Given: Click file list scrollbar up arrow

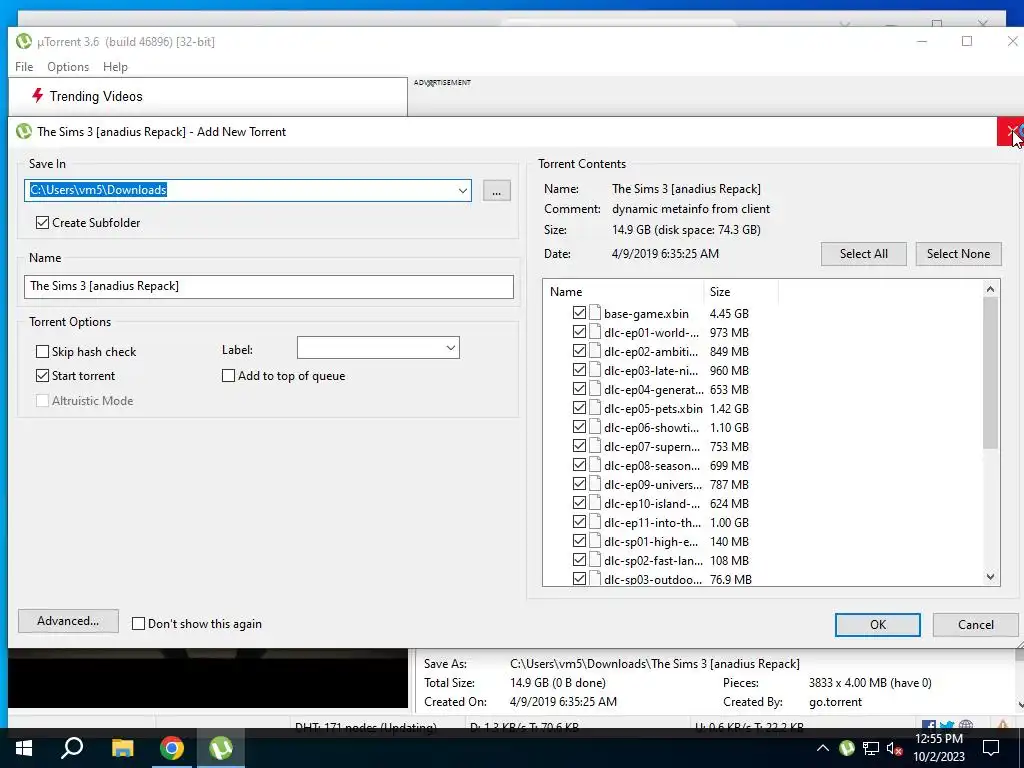Looking at the screenshot, I should [991, 289].
